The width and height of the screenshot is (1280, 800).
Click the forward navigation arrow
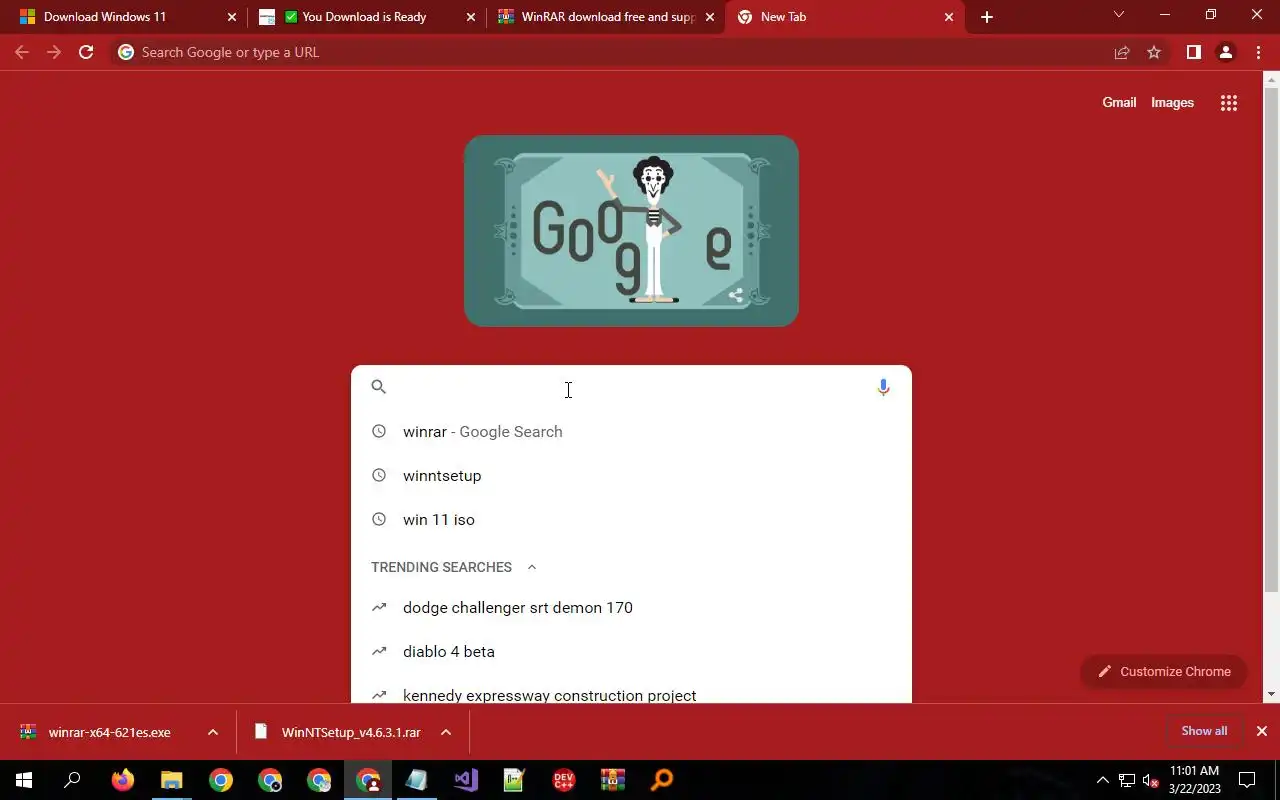point(54,52)
